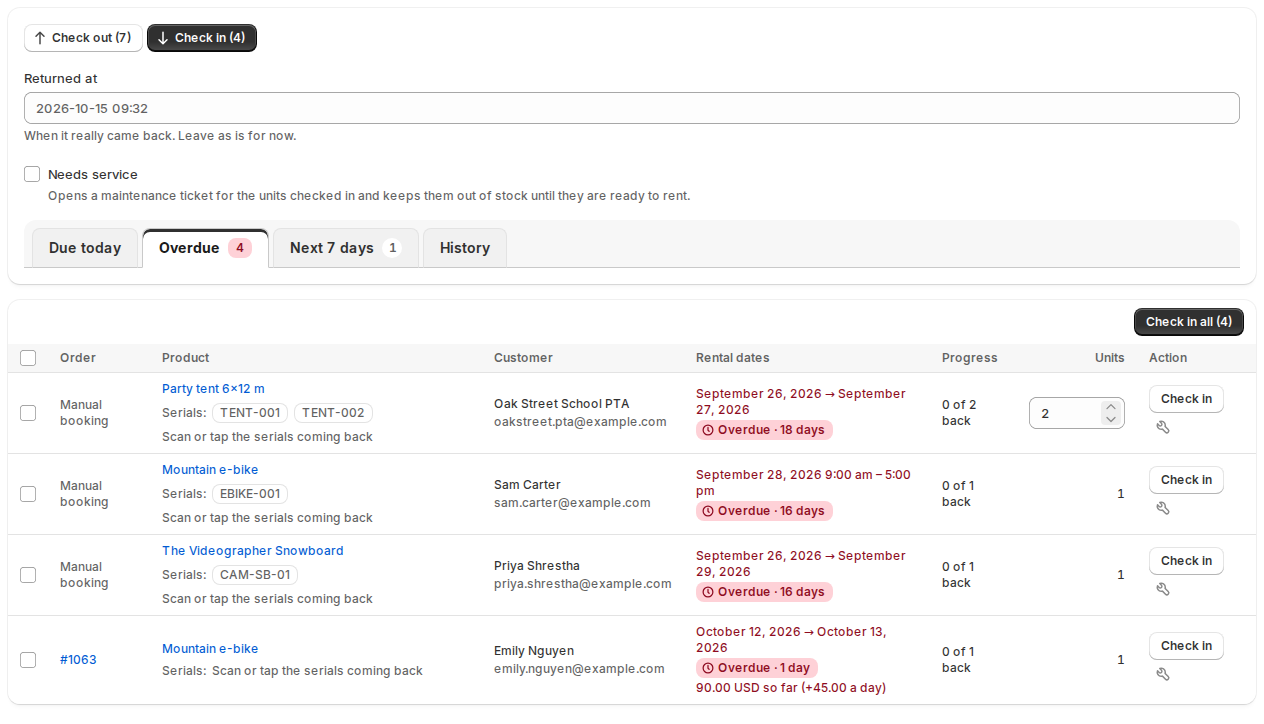
Task: Click the Rental dates column header
Action: pos(733,358)
